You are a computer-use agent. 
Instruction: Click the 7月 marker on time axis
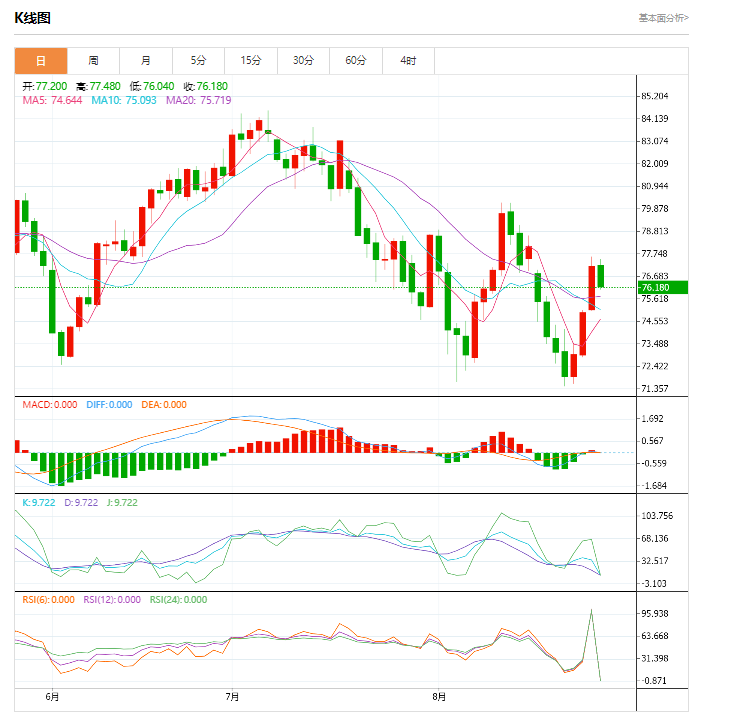(232, 696)
